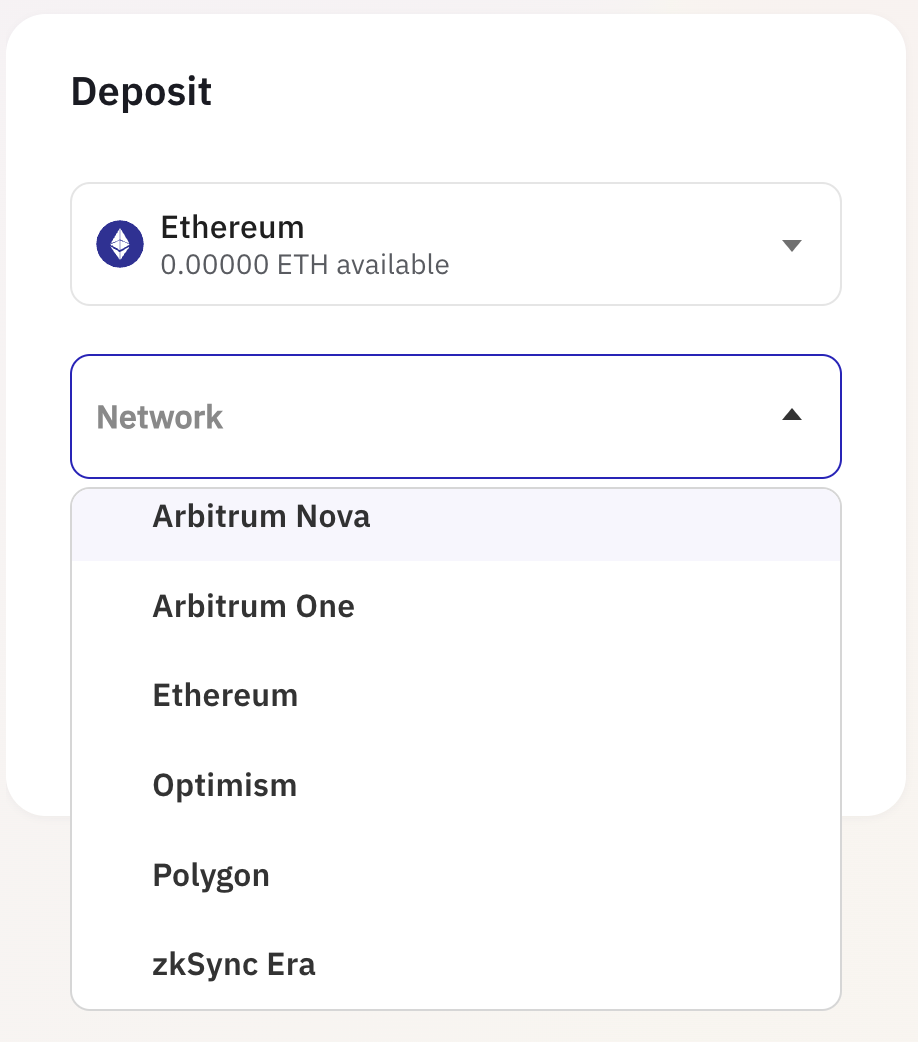
Task: Click the Network placeholder text
Action: pos(159,416)
